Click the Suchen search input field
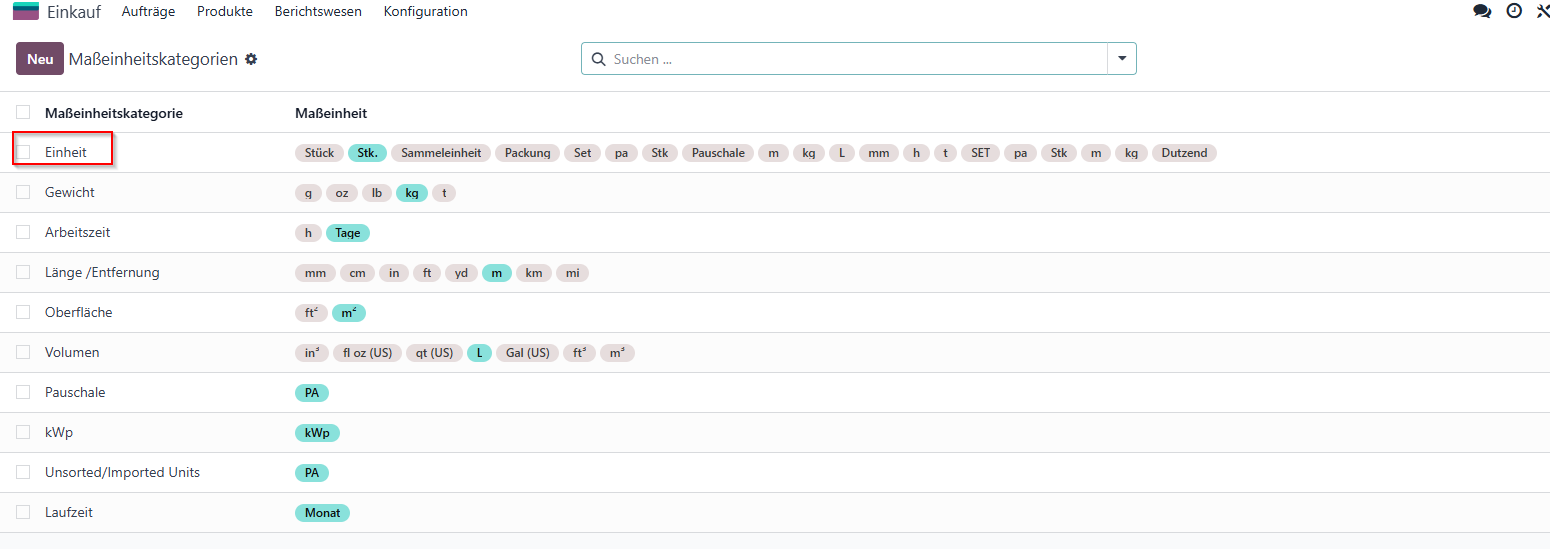 click(x=858, y=59)
